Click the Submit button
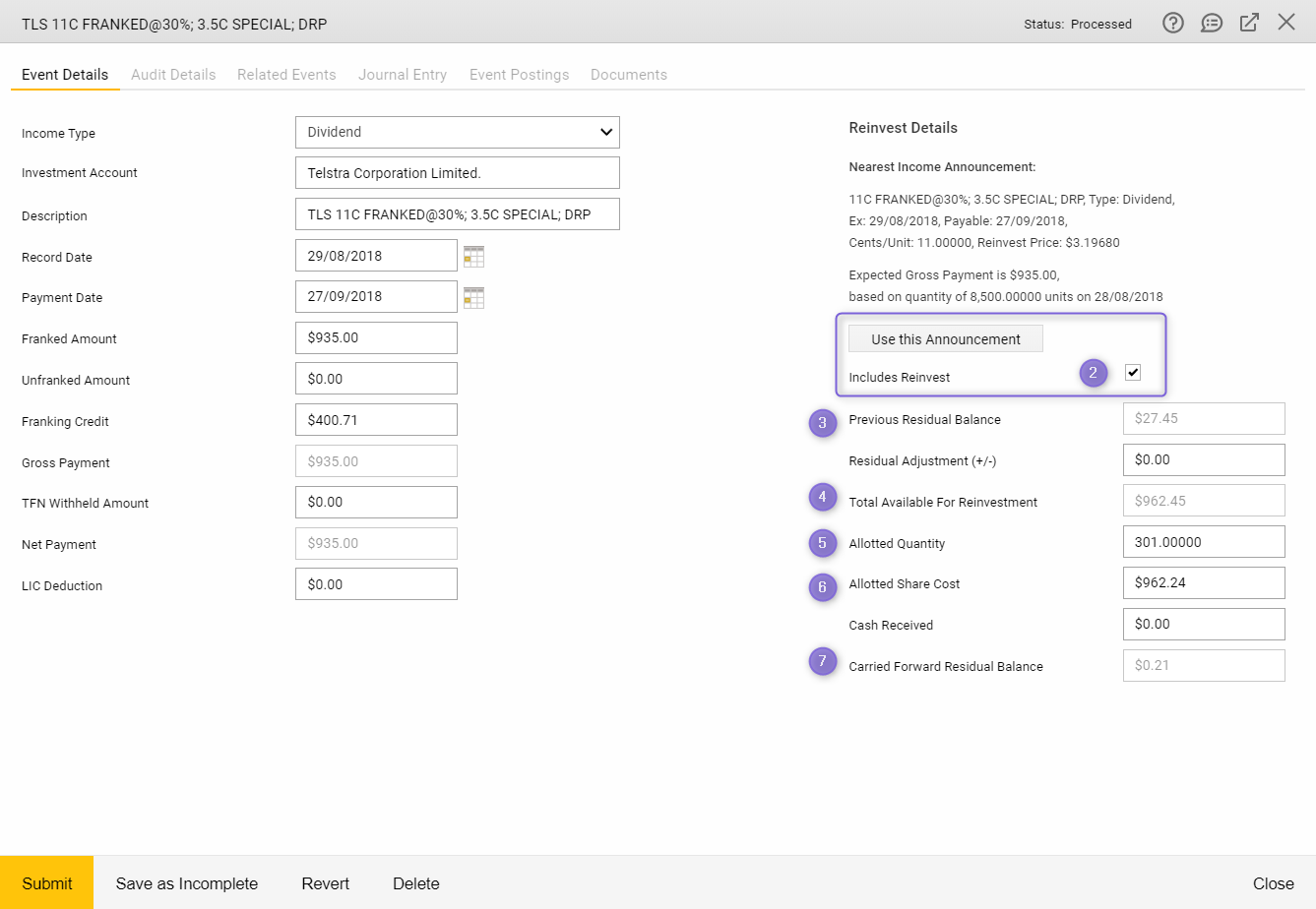Screen dimensions: 1316x909 [47, 882]
